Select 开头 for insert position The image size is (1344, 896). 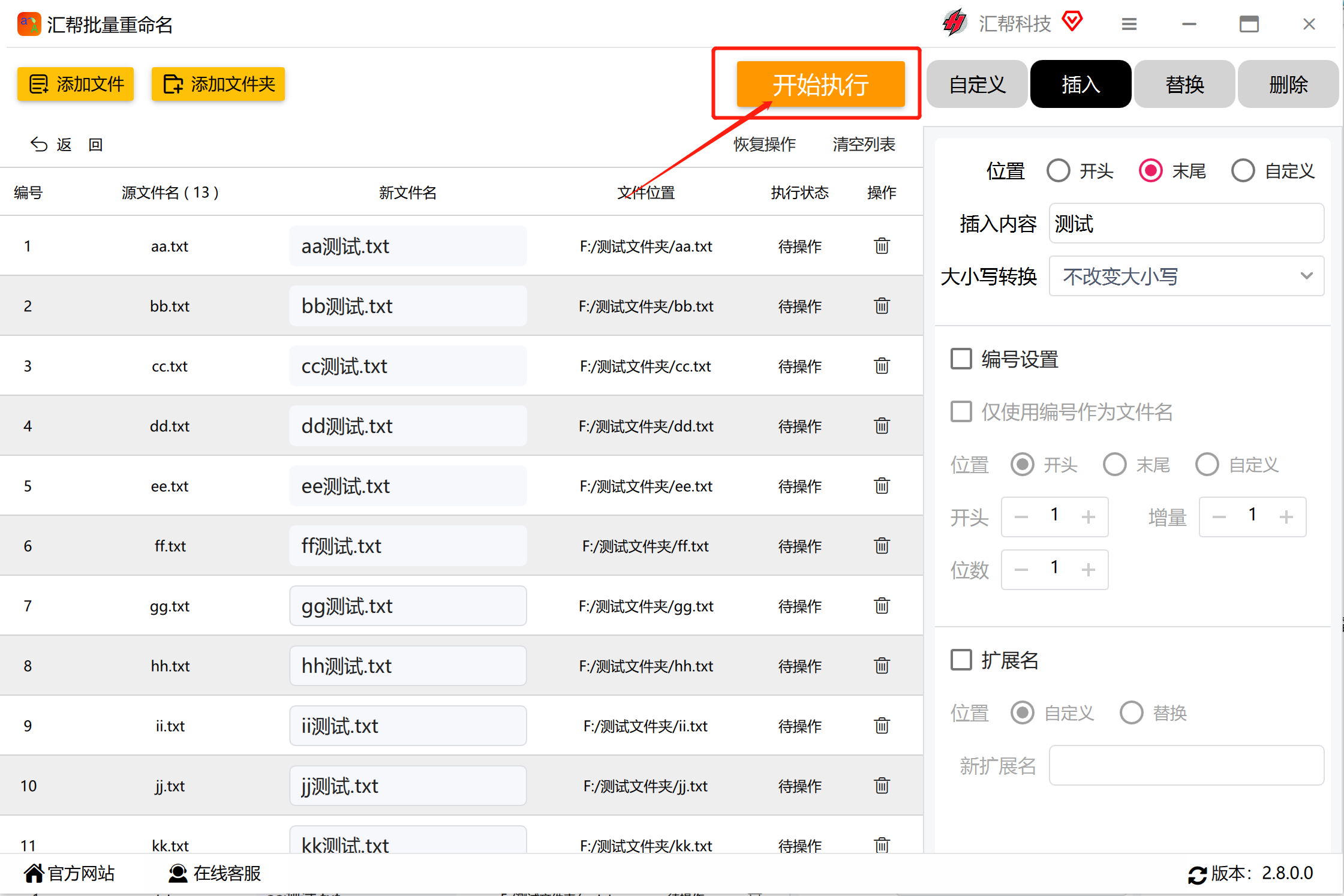click(x=1059, y=171)
